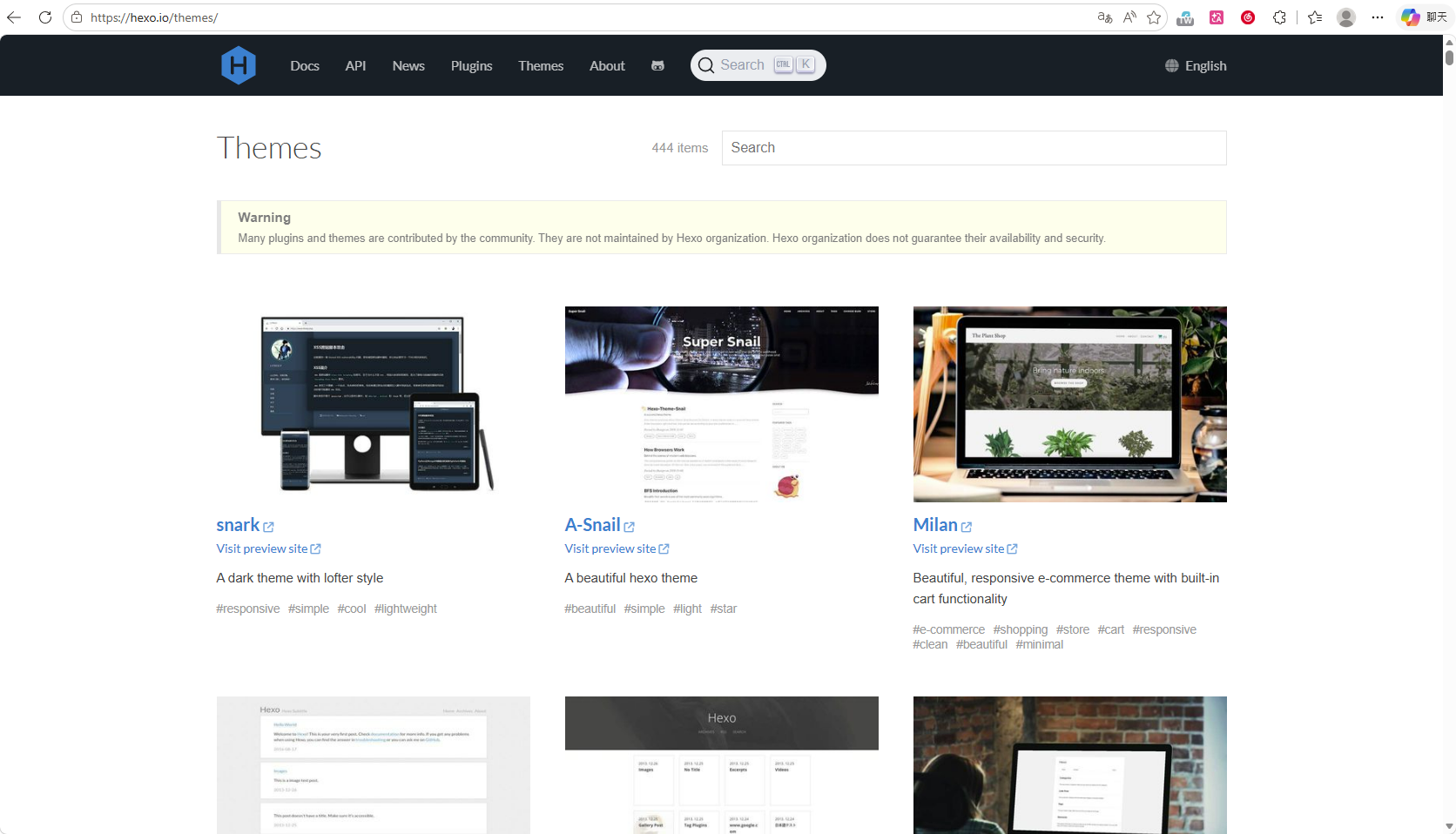Click the read aloud icon

[x=1129, y=17]
